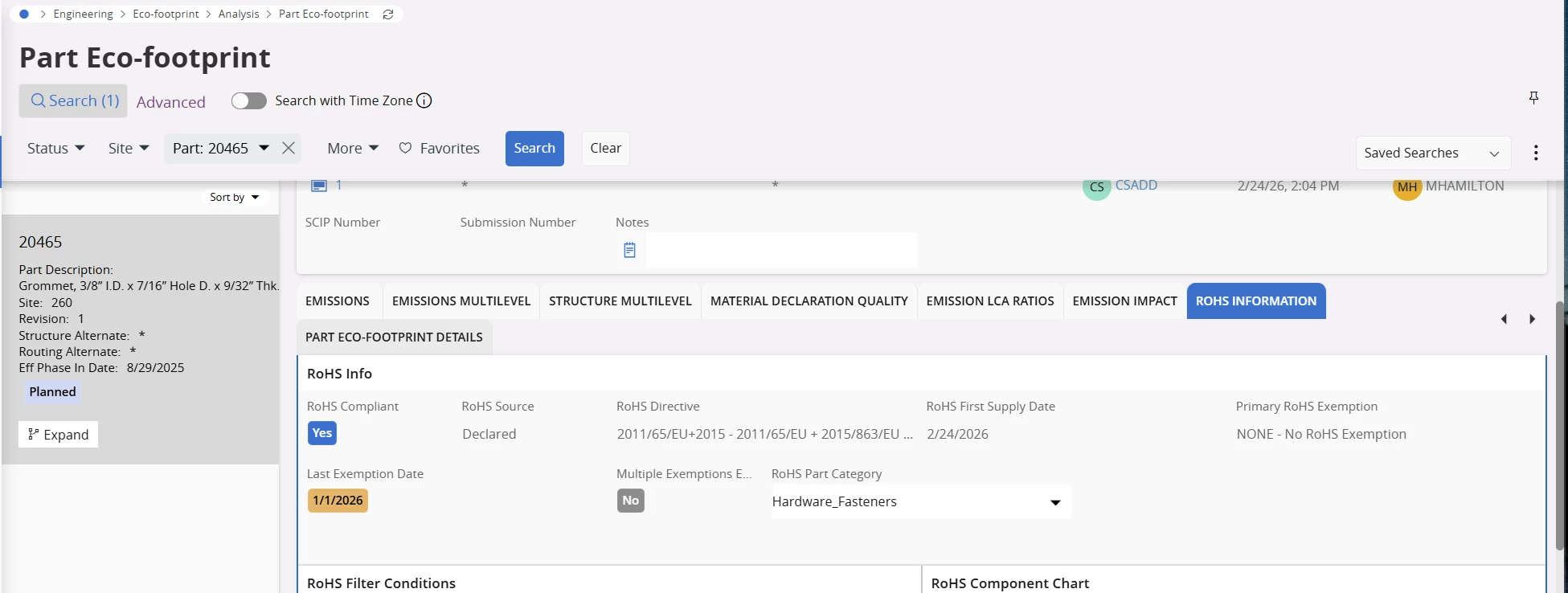Navigate to Engineering in the breadcrumb
Image resolution: width=1568 pixels, height=593 pixels.
[84, 14]
